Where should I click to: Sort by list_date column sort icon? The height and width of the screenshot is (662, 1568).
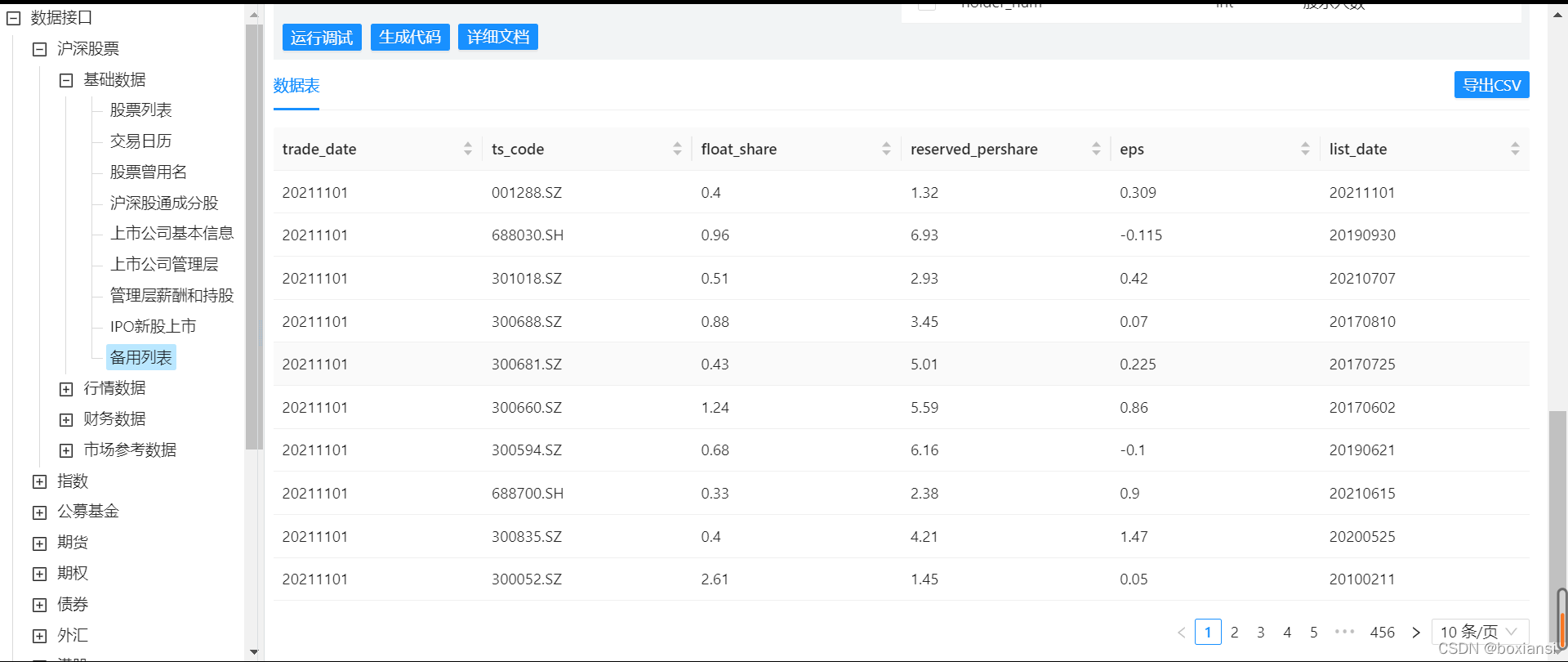pos(1515,149)
